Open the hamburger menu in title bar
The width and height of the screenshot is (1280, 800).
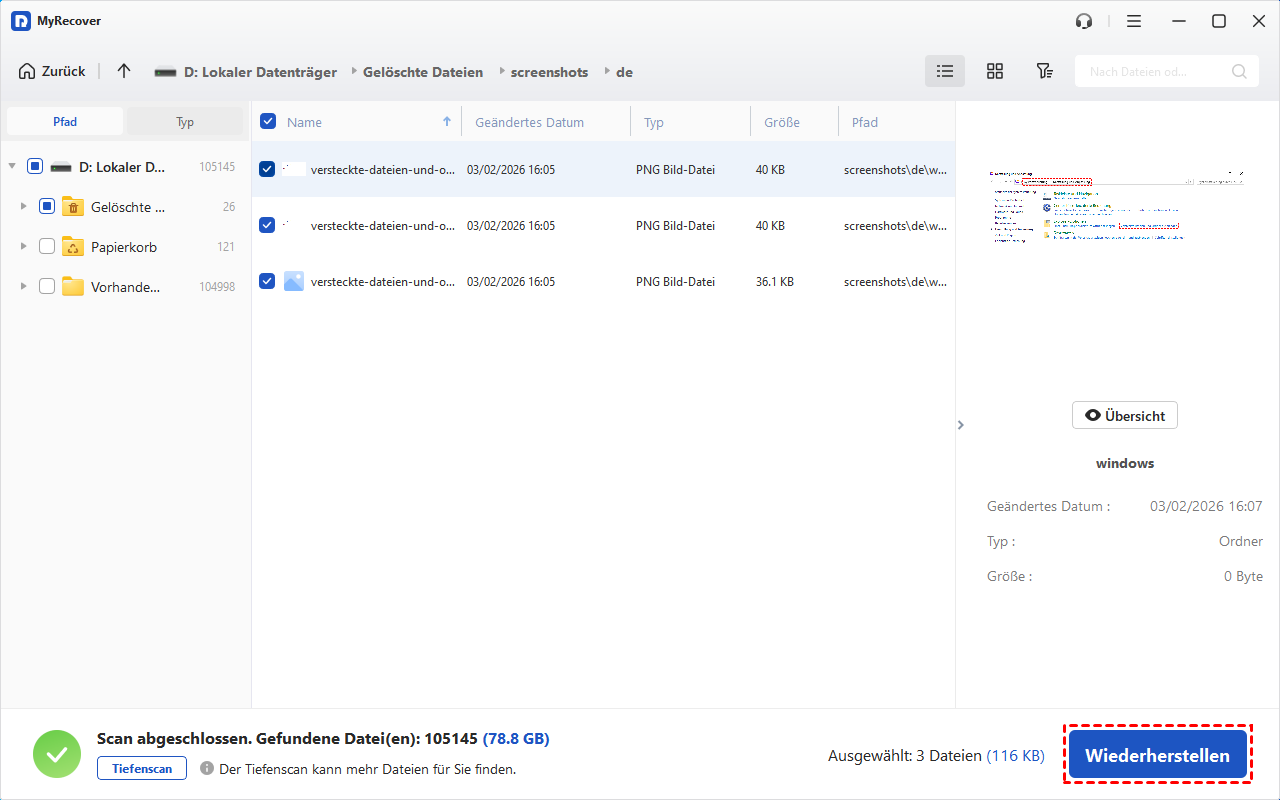(1134, 21)
